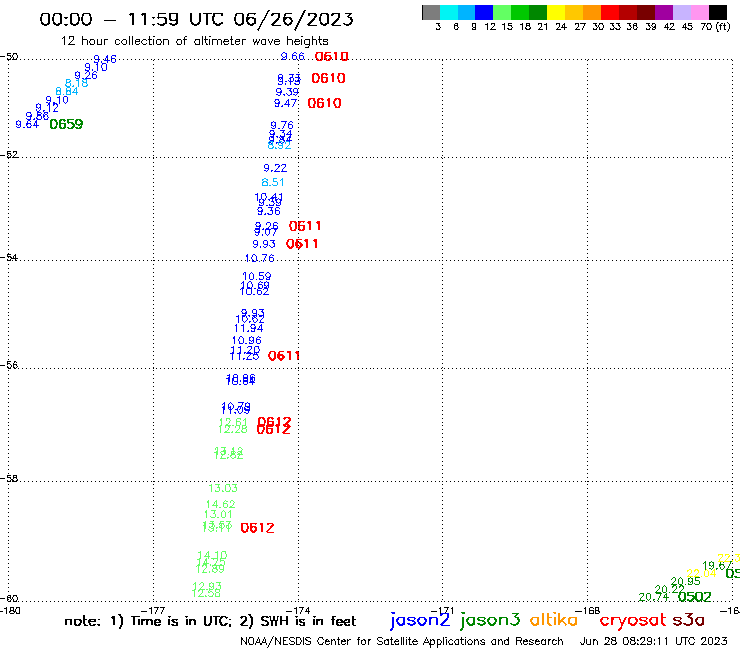
Task: Click the -58 latitude axis label
Action: (x=9, y=479)
